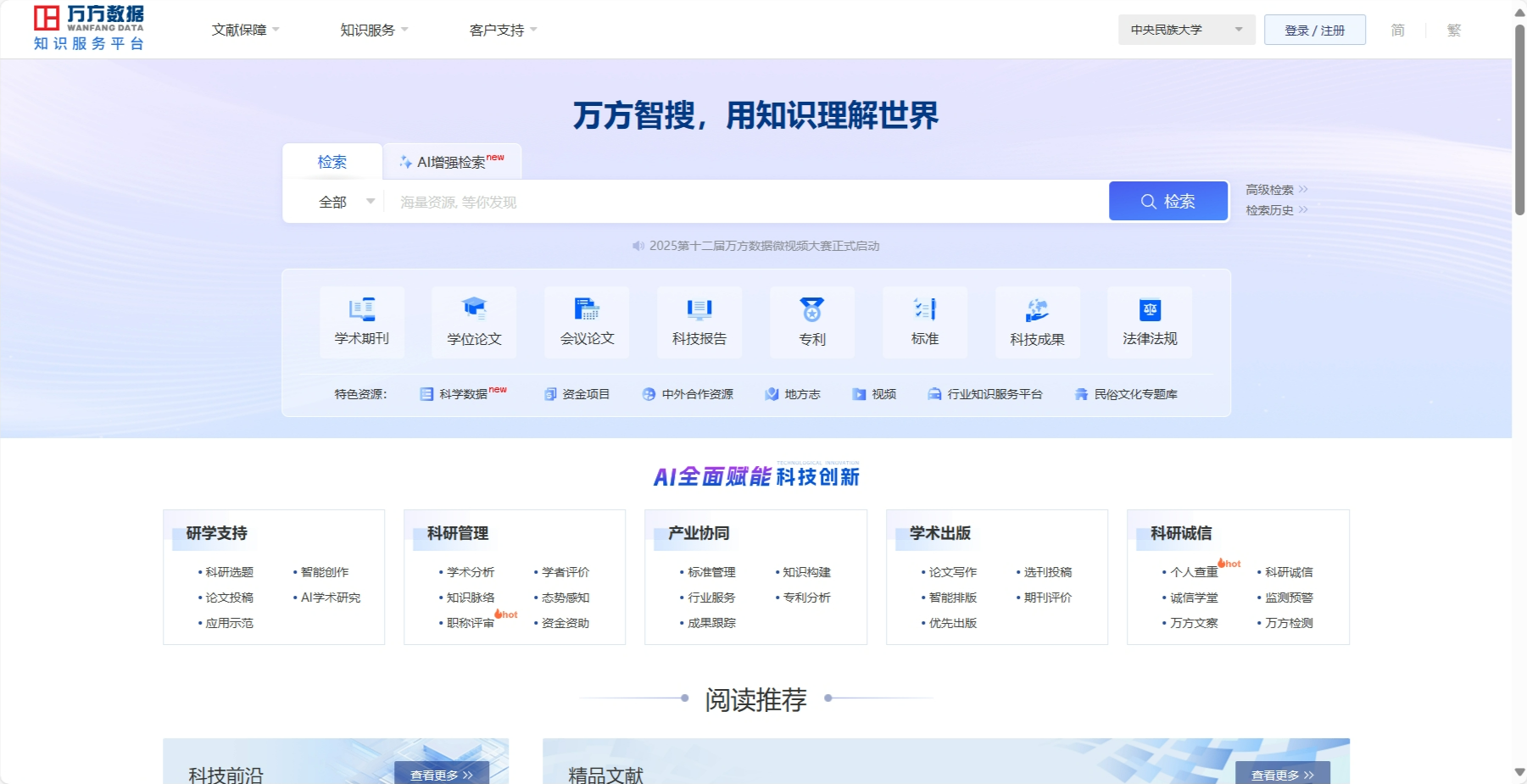
Task: Open 检索历史 search history
Action: click(x=1277, y=210)
